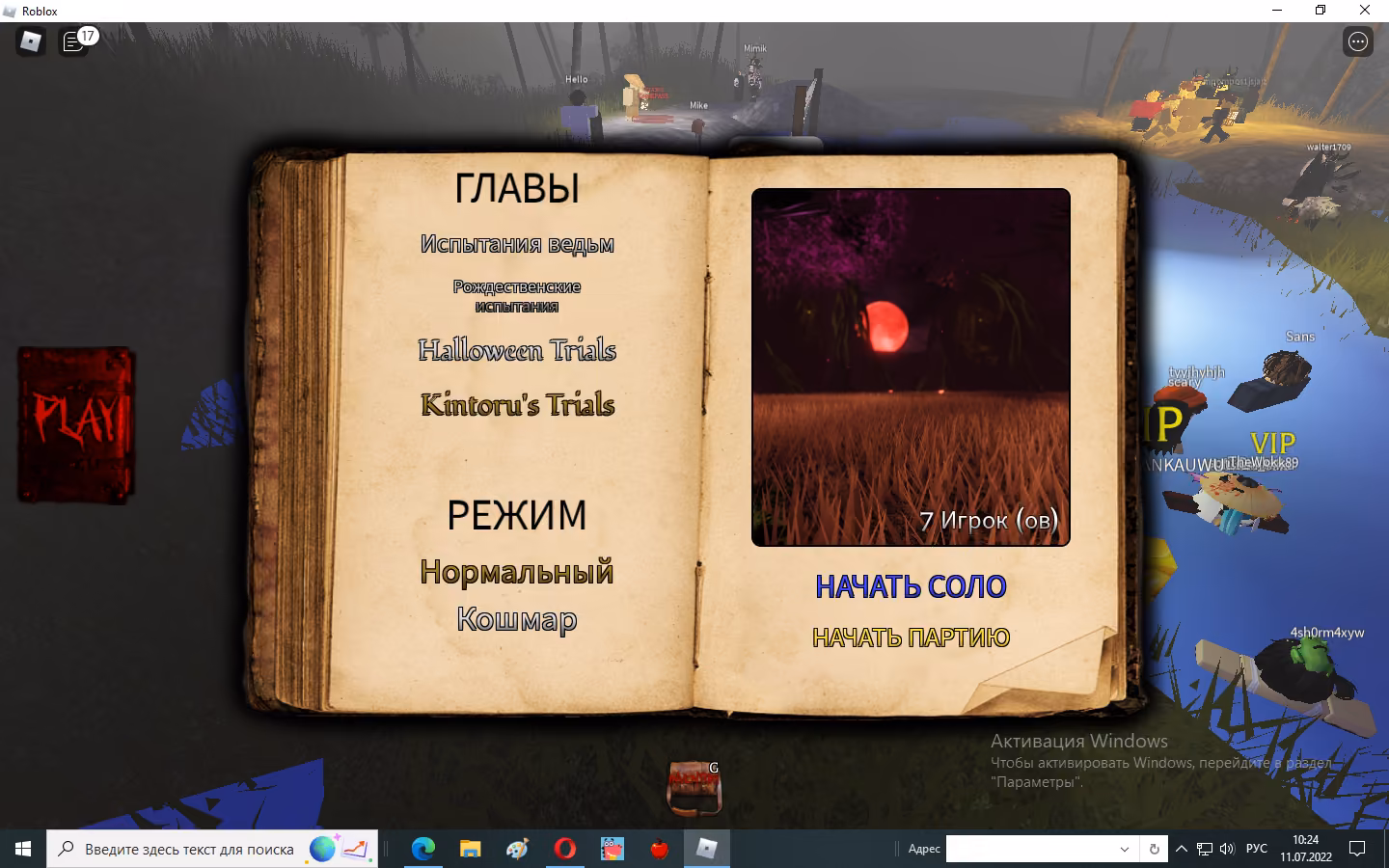This screenshot has width=1389, height=868.
Task: Open the paint palette app in taskbar
Action: point(518,849)
